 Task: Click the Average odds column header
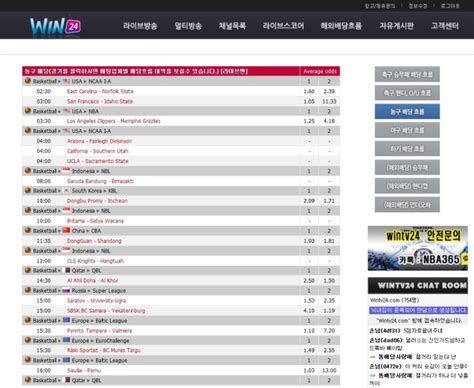320,71
